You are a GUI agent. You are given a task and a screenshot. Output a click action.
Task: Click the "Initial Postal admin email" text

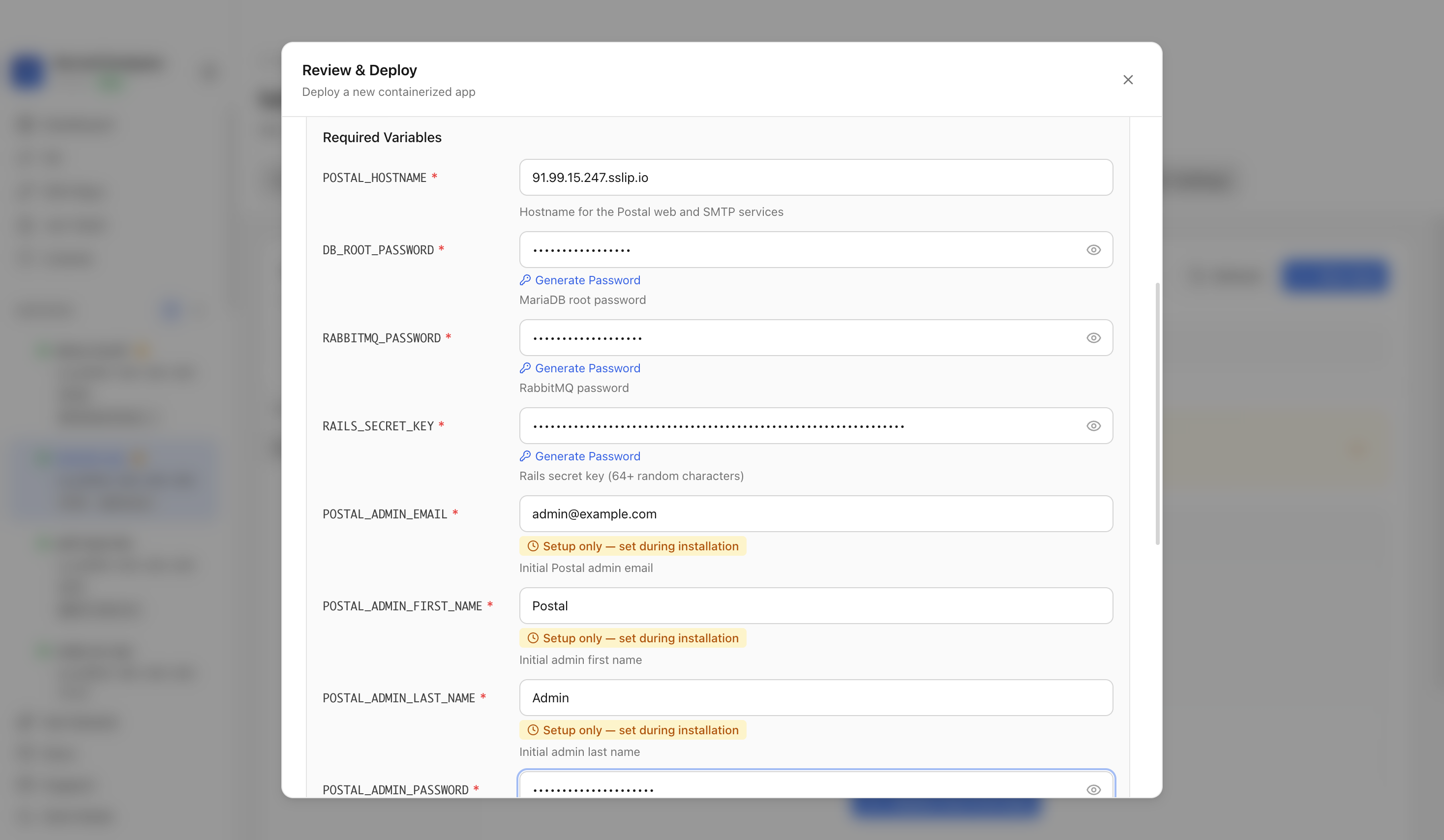(586, 568)
